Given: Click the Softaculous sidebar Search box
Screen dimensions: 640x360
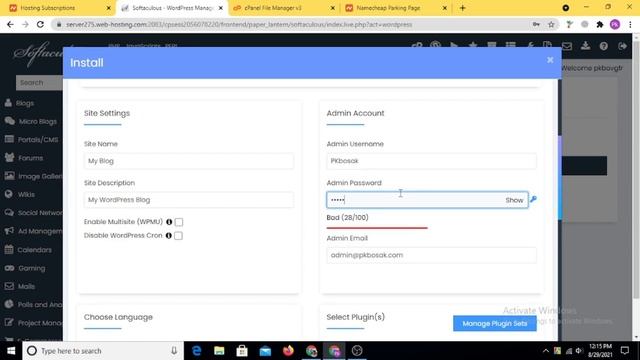Looking at the screenshot, I should [39, 82].
